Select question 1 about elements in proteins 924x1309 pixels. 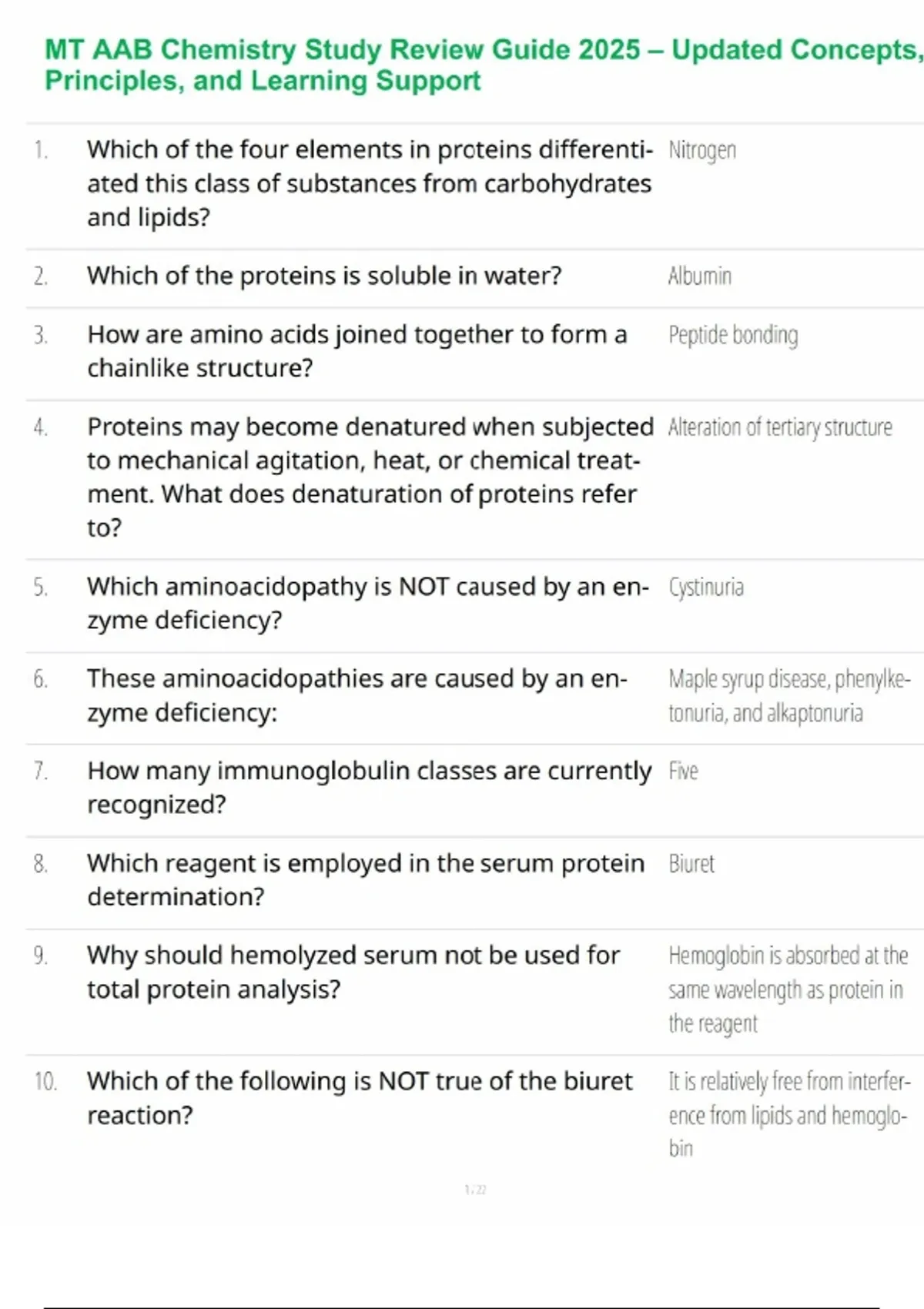[x=369, y=183]
